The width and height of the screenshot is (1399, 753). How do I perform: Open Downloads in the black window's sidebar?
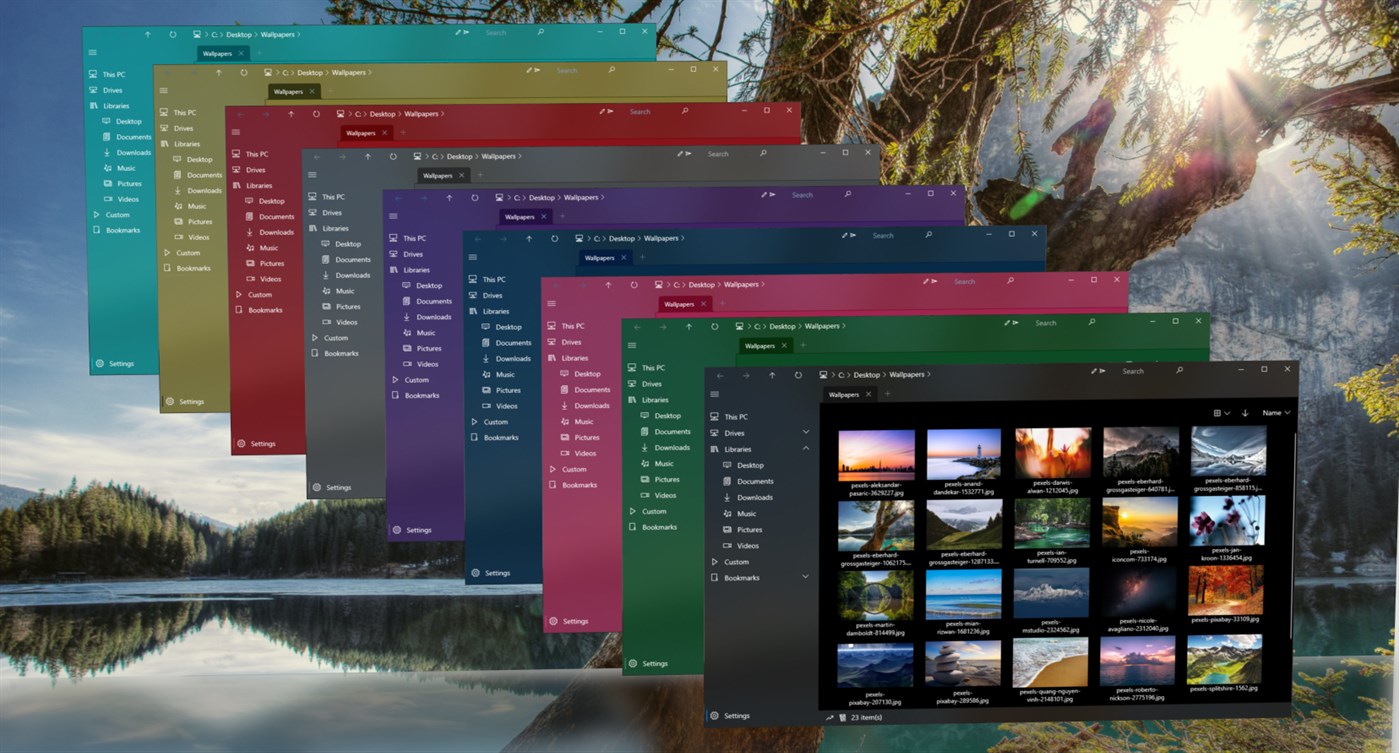[754, 497]
